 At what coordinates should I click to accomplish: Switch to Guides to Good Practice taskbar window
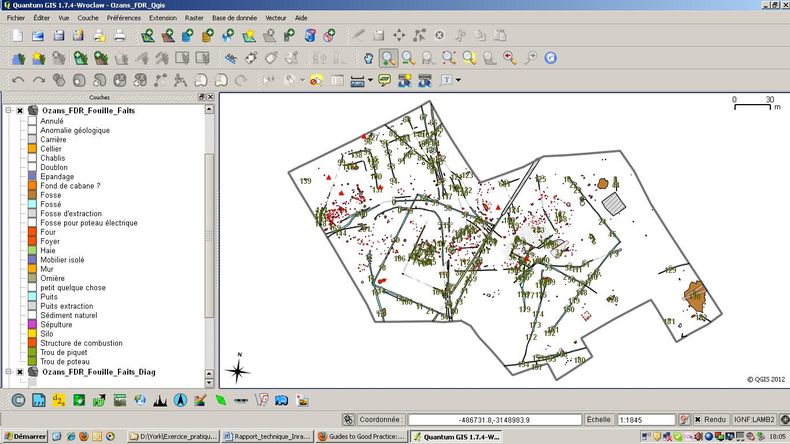point(361,436)
